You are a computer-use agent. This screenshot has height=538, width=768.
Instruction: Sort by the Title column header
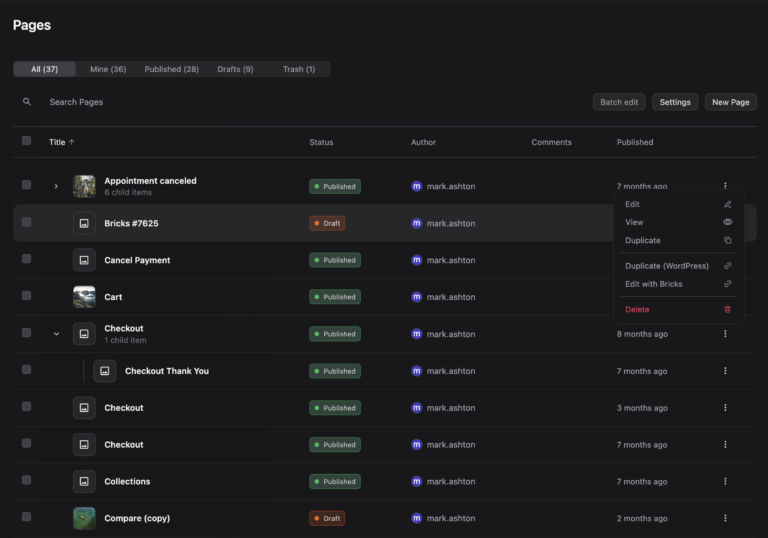(x=61, y=142)
